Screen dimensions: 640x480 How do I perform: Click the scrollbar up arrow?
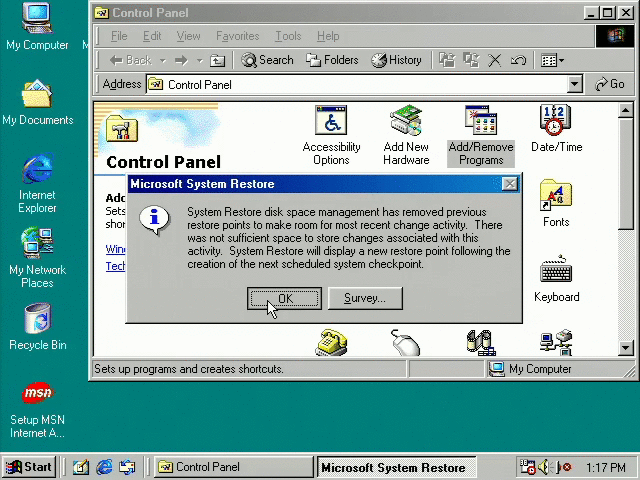(x=626, y=111)
